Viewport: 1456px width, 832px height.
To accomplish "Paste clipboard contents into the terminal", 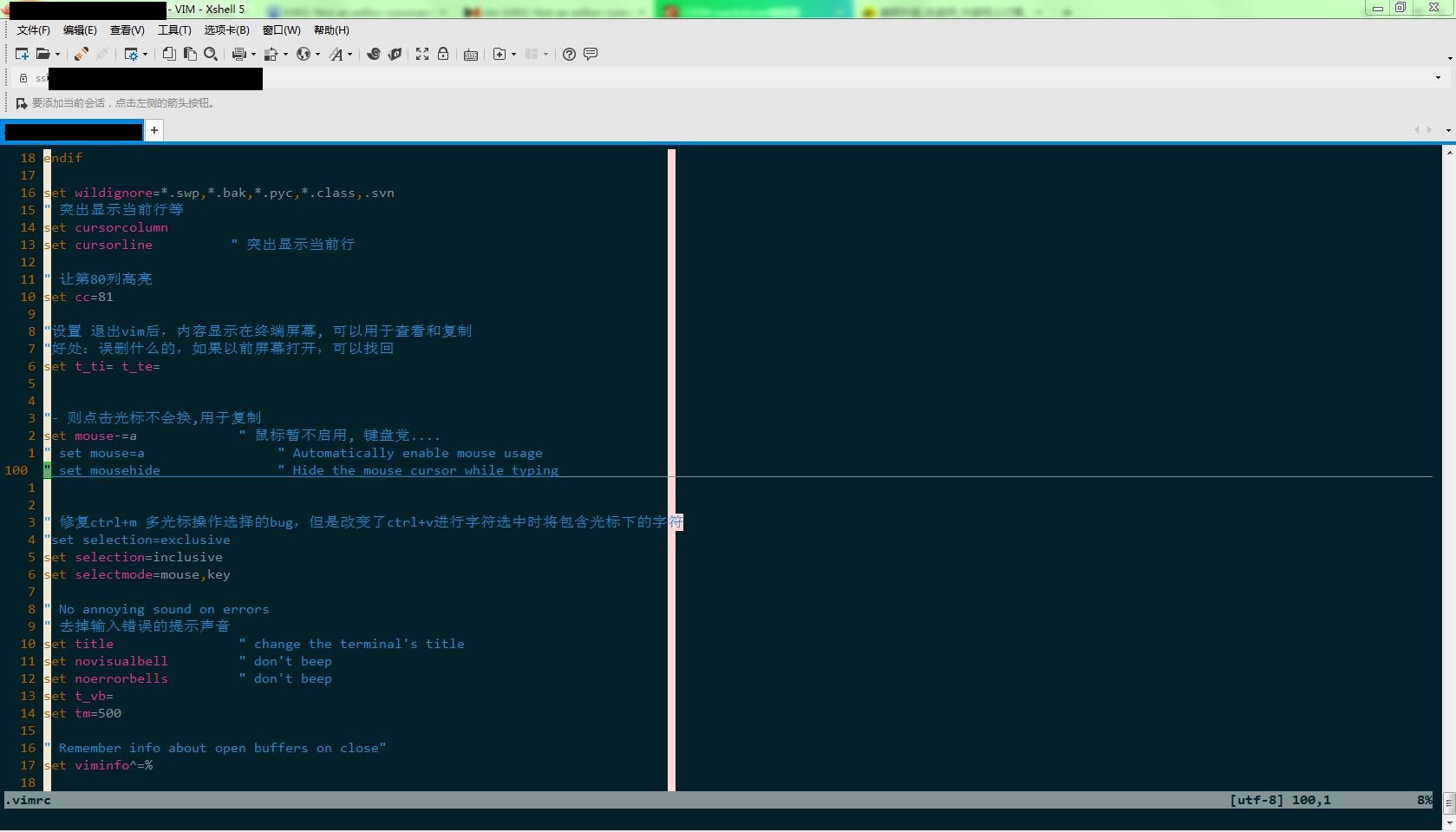I will point(188,54).
